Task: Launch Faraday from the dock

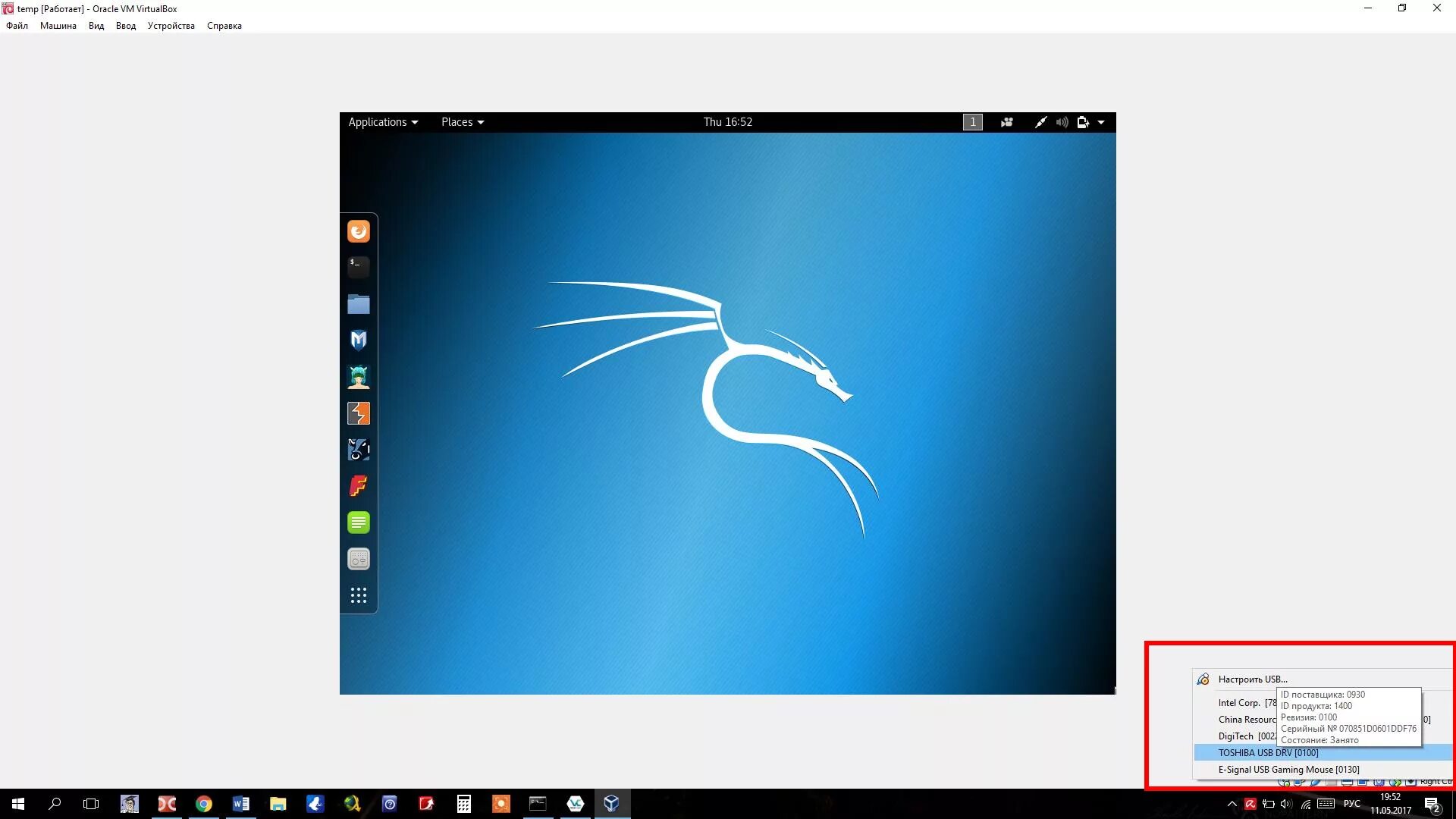Action: point(359,485)
